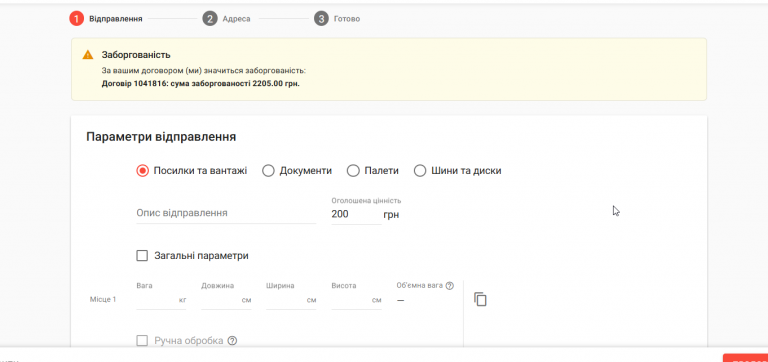Select Посилки та вантажі radio button
The width and height of the screenshot is (768, 362).
point(142,171)
